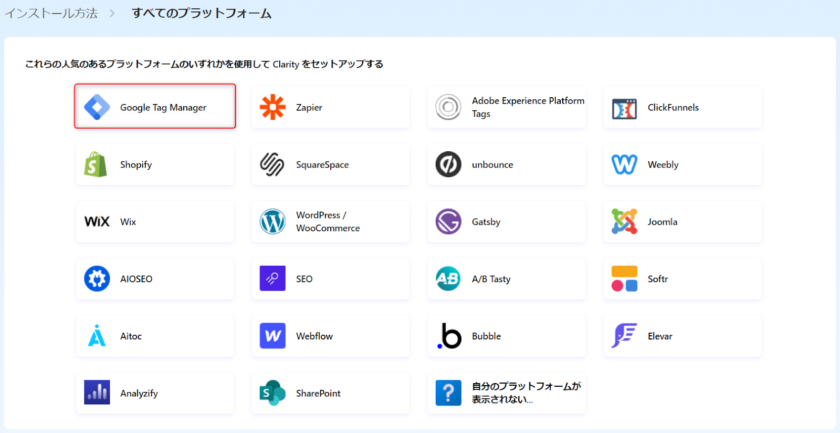Click the すべてのプラットフォーム breadcrumb label
This screenshot has height=433, width=840.
[201, 15]
